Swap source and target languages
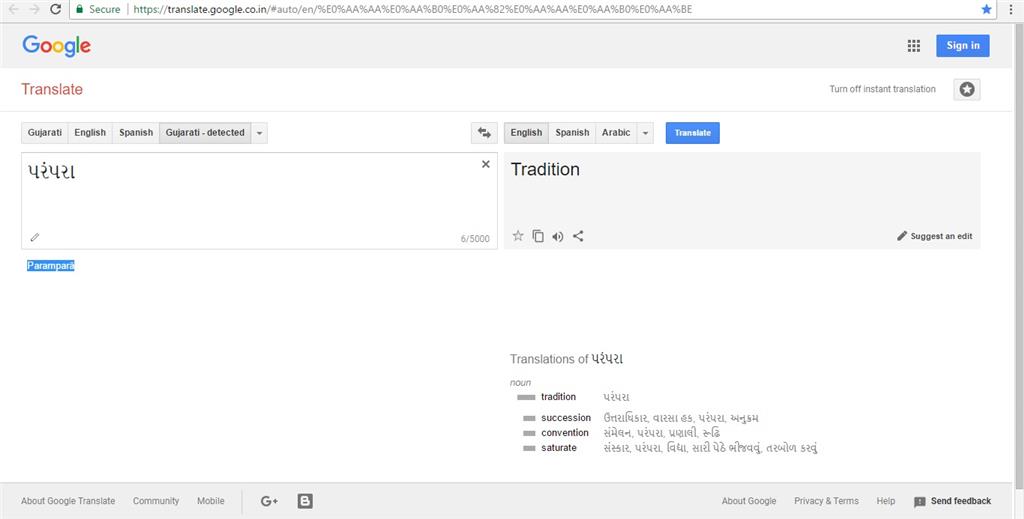Viewport: 1024px width, 519px height. click(x=484, y=133)
